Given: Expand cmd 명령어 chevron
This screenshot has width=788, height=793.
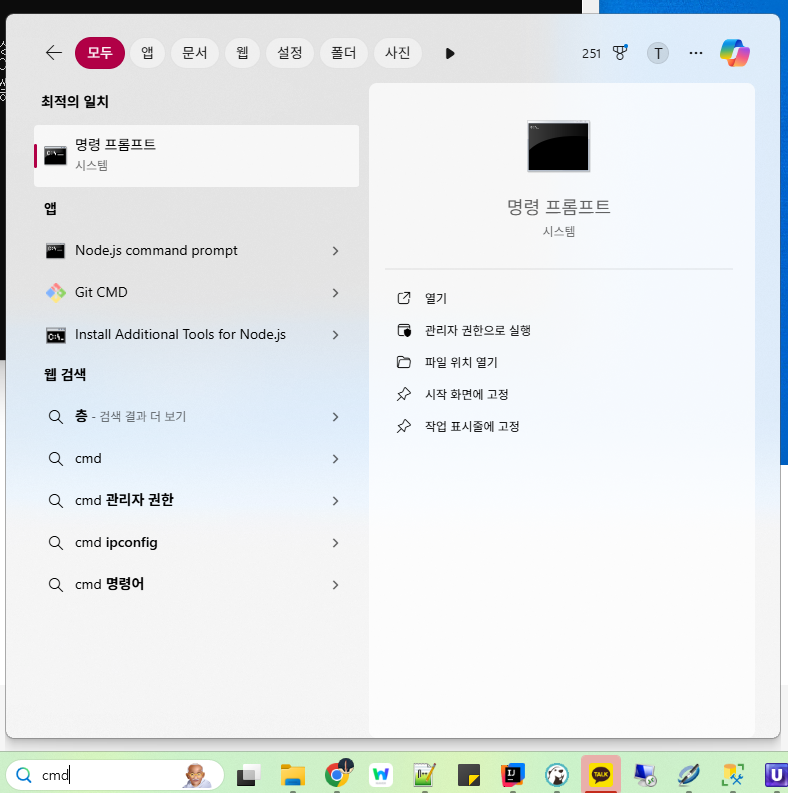Looking at the screenshot, I should (335, 585).
